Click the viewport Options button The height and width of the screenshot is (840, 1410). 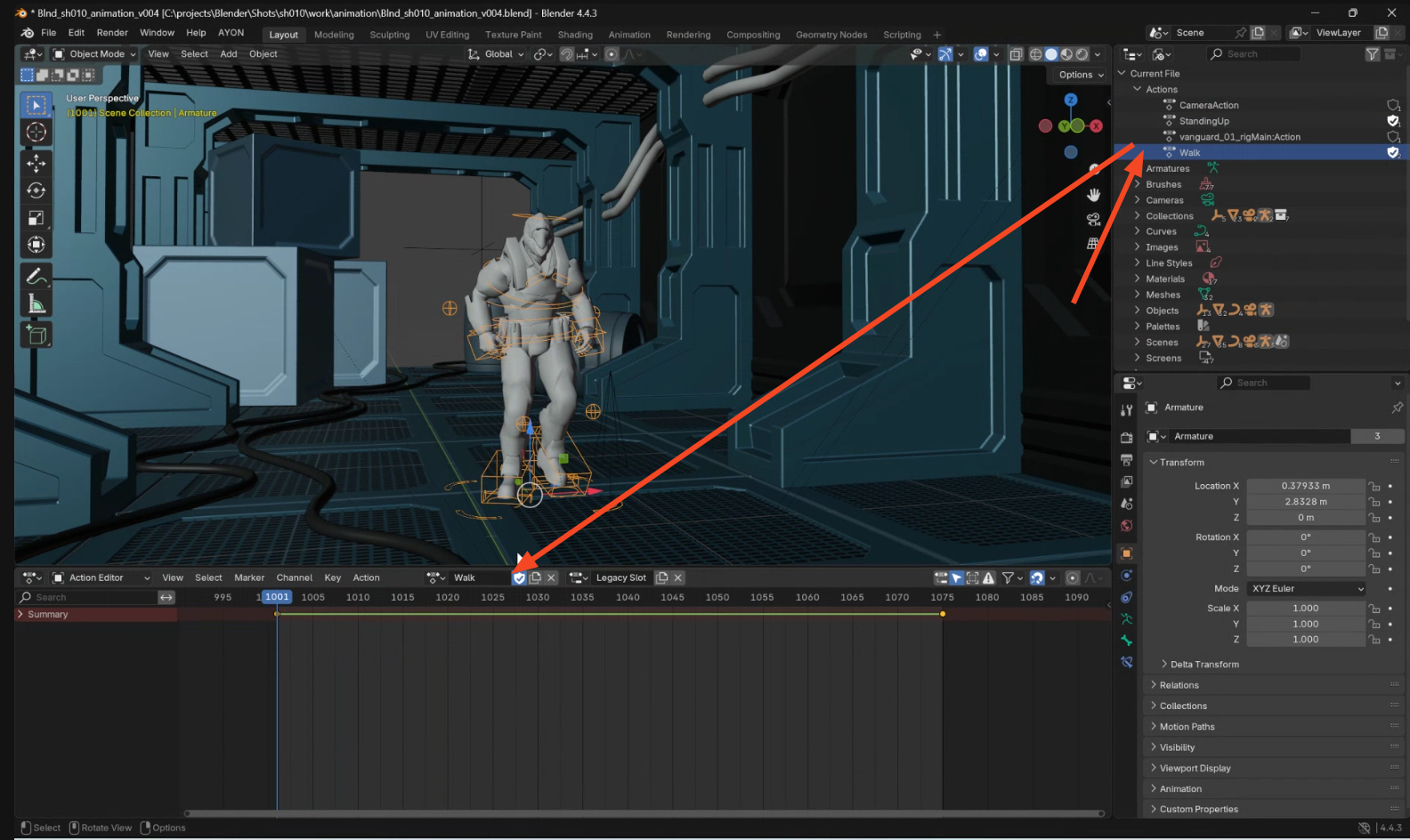1081,75
